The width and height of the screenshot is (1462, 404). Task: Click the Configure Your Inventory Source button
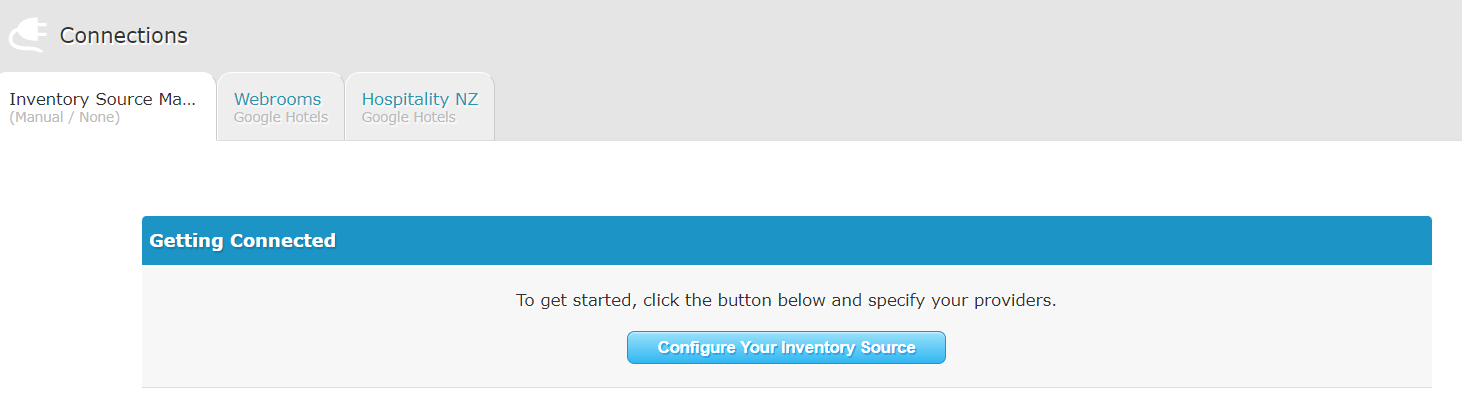(x=786, y=348)
